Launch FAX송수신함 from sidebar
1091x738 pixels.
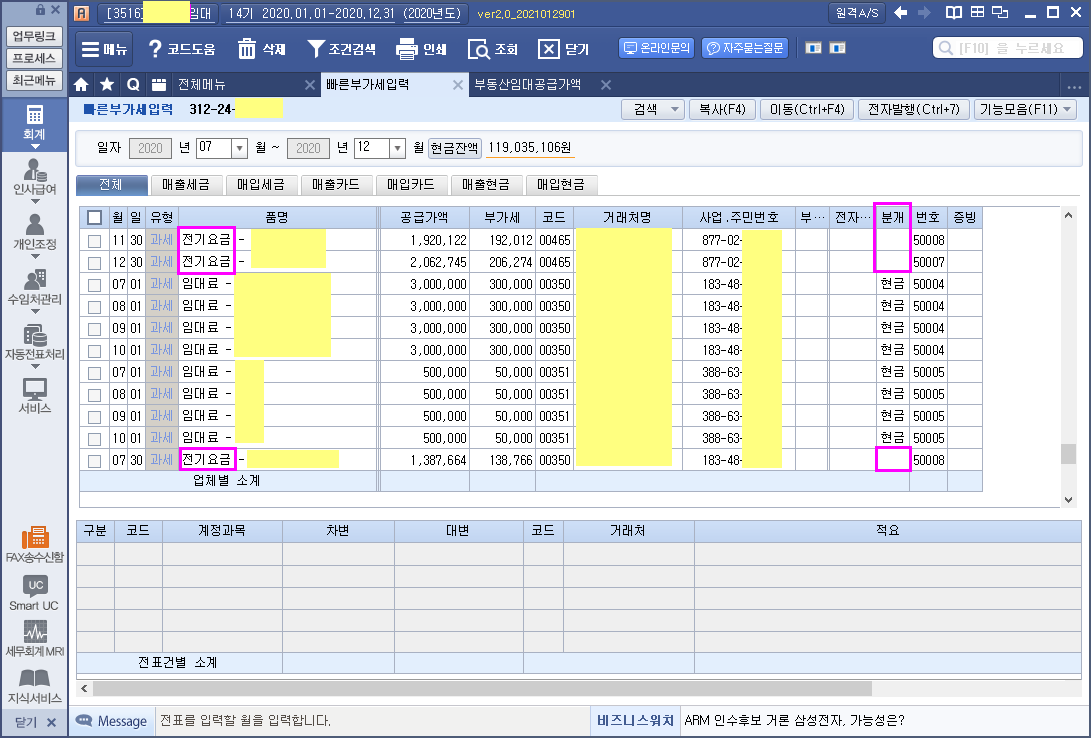point(35,543)
